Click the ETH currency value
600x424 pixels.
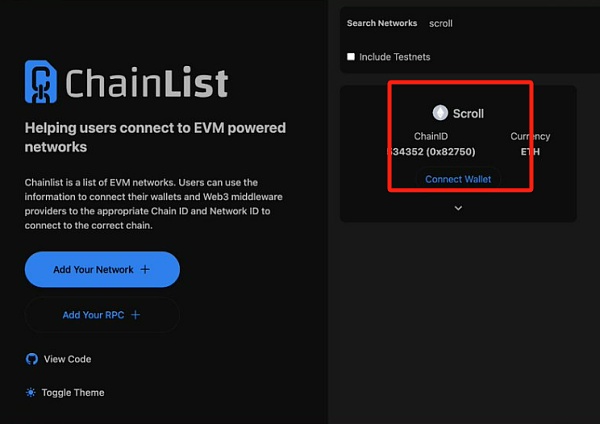point(530,153)
